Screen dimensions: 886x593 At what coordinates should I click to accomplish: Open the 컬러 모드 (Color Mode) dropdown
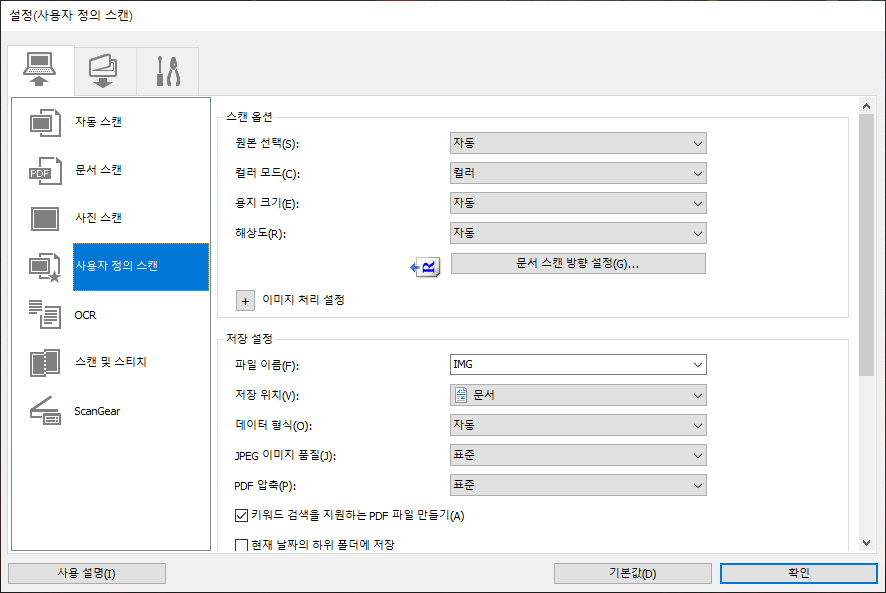[578, 173]
